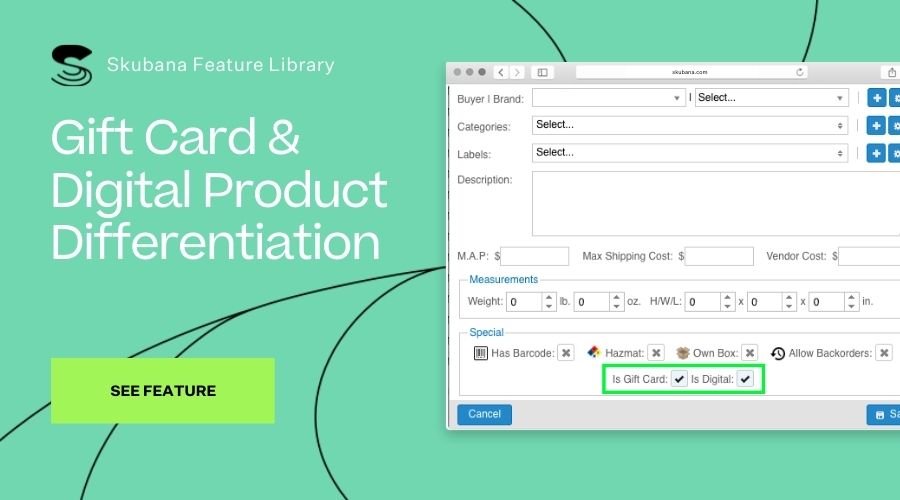Open the Categories Select... dropdown
Viewport: 900px width, 500px height.
point(689,125)
